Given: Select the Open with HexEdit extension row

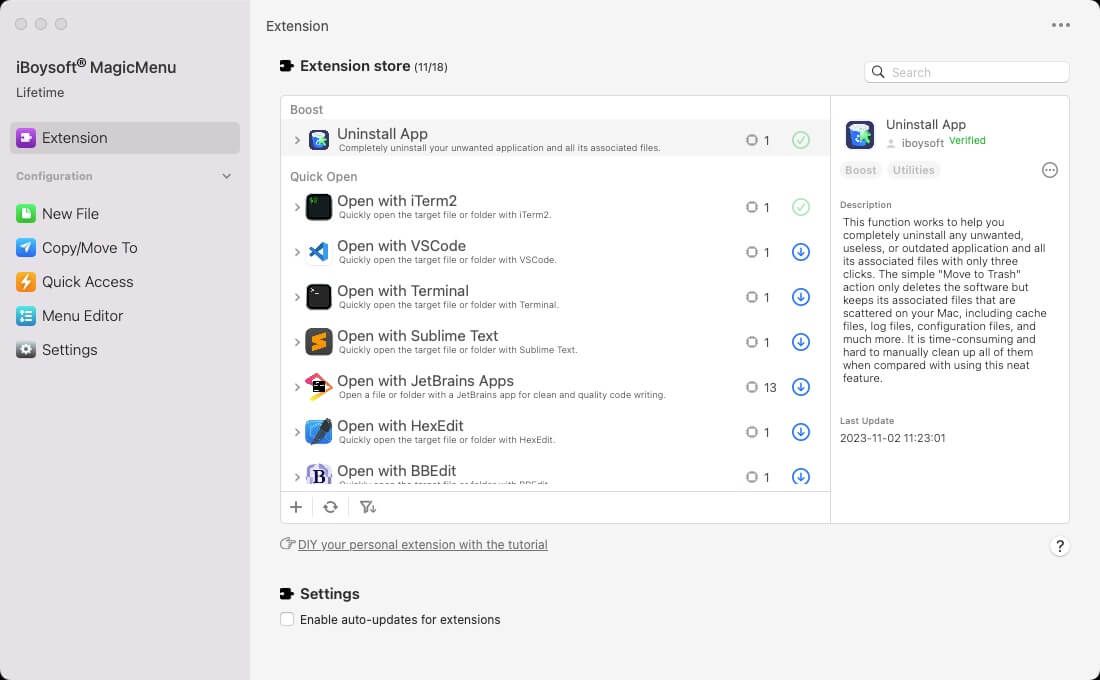Looking at the screenshot, I should coord(500,432).
